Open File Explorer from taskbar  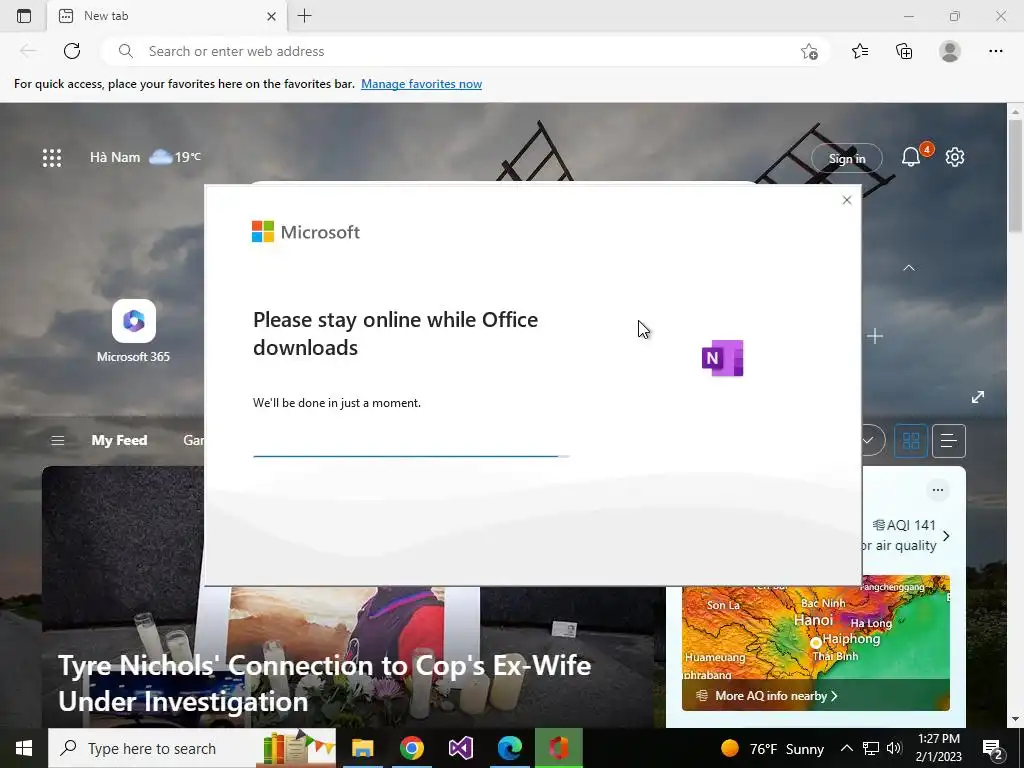pos(362,748)
